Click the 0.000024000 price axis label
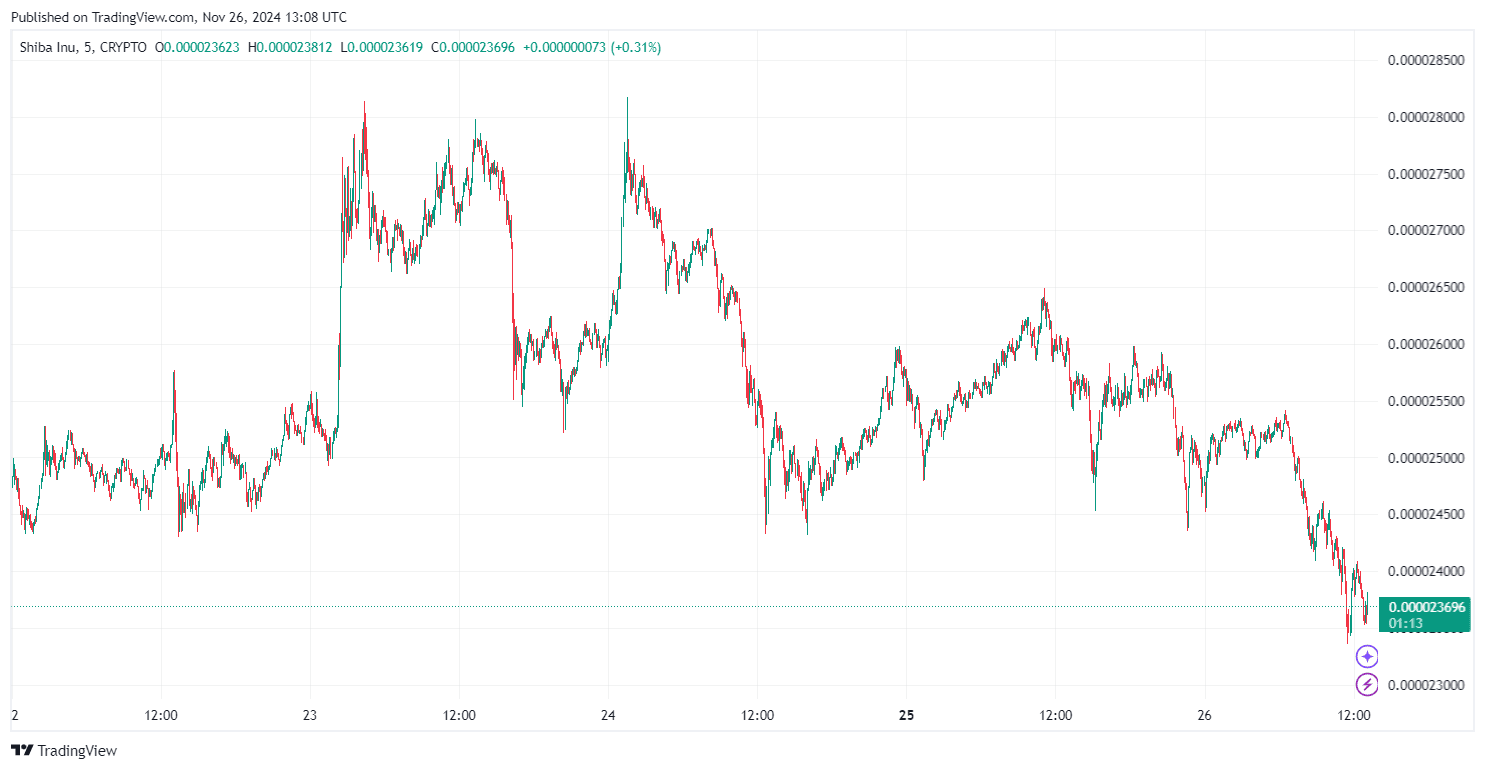Image resolution: width=1485 pixels, height=770 pixels. coord(1426,571)
